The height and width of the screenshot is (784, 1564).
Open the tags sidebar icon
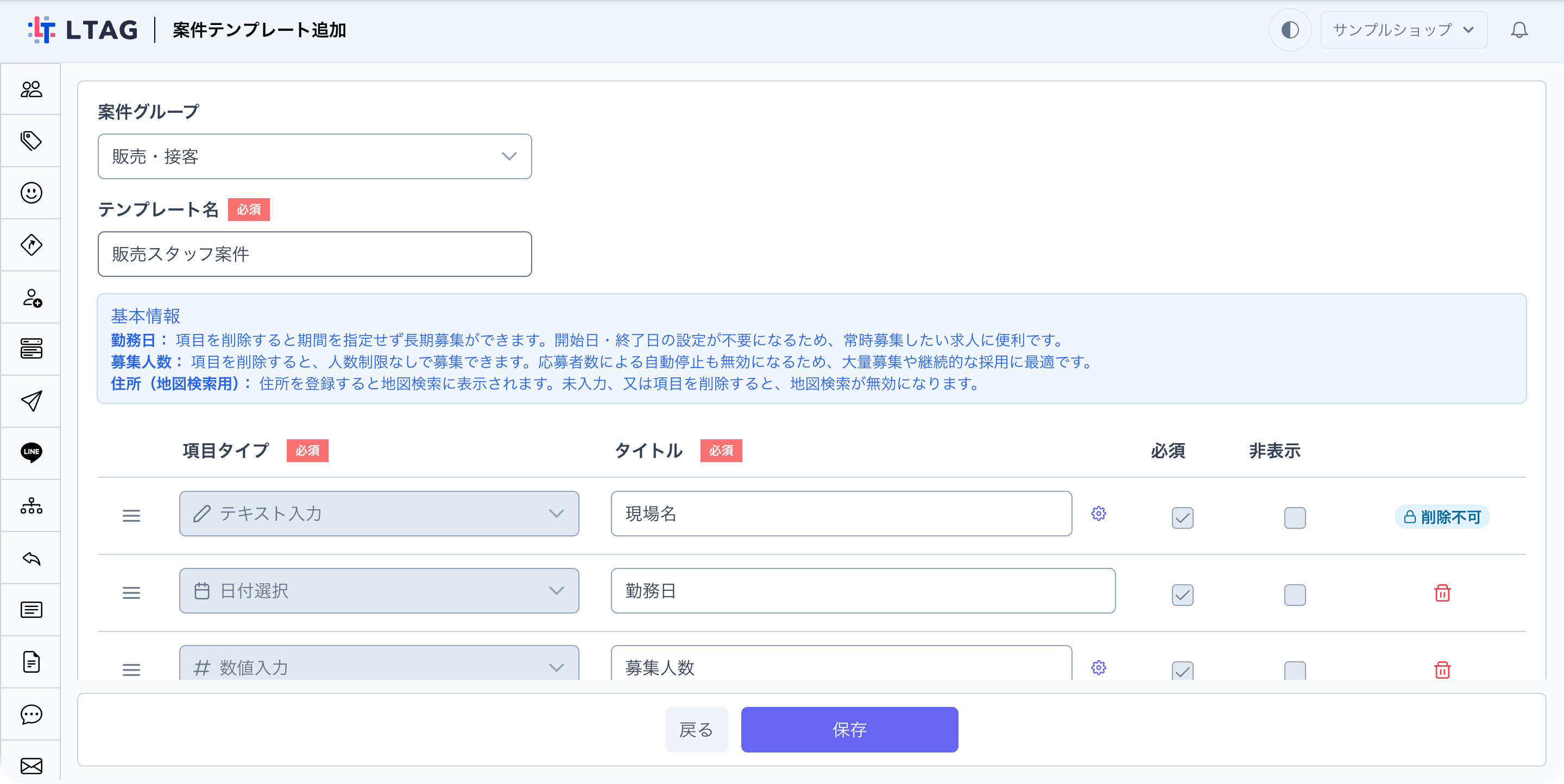[31, 141]
